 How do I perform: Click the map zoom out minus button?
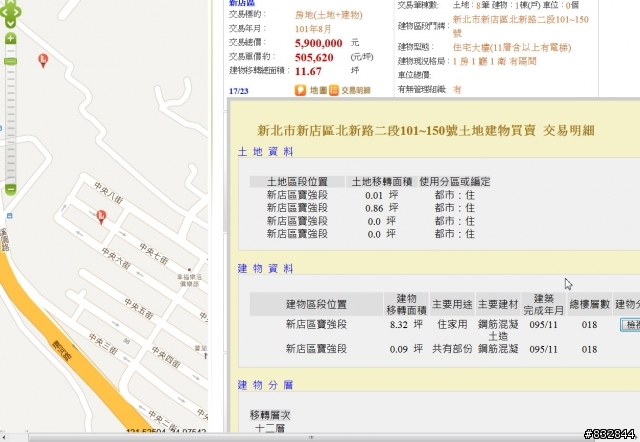pyautogui.click(x=11, y=189)
